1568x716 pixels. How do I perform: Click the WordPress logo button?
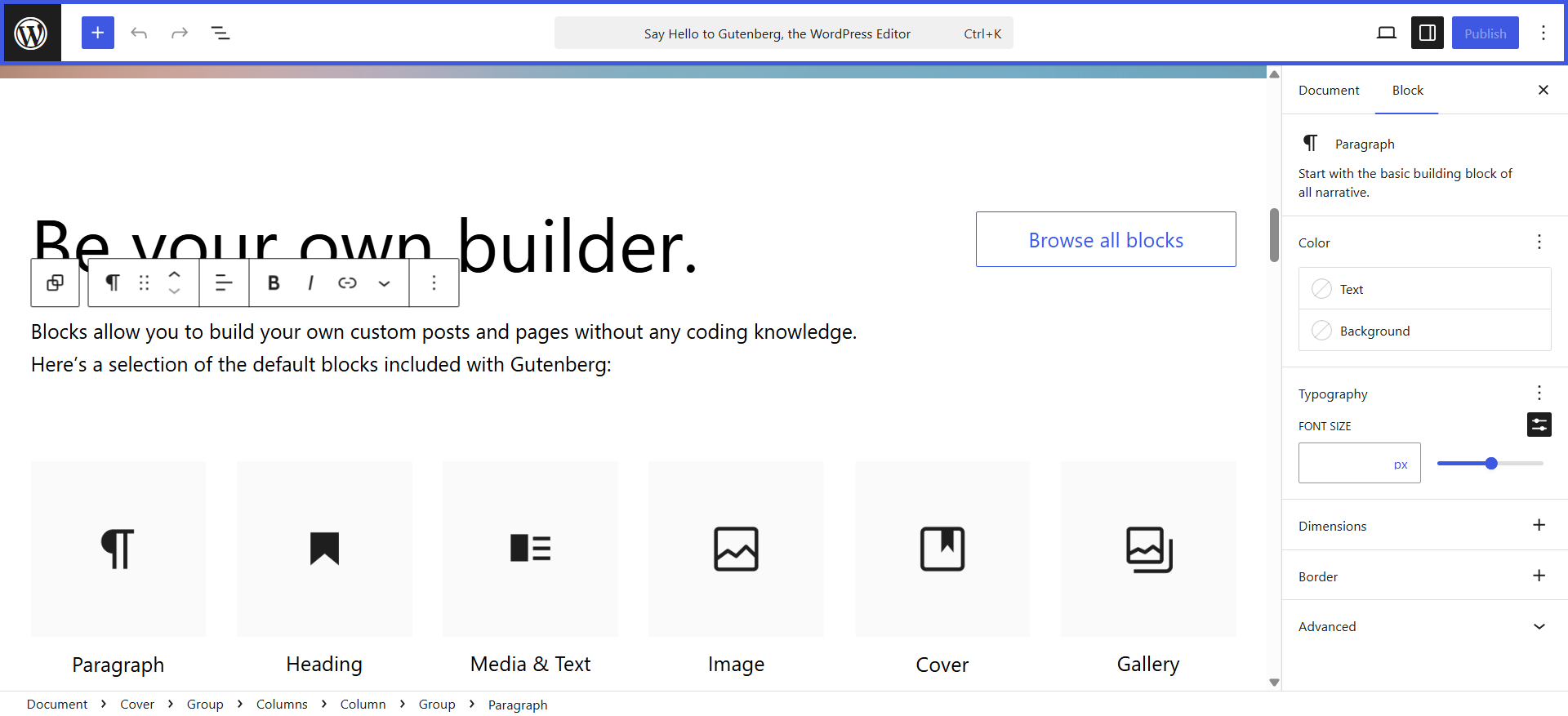click(31, 33)
